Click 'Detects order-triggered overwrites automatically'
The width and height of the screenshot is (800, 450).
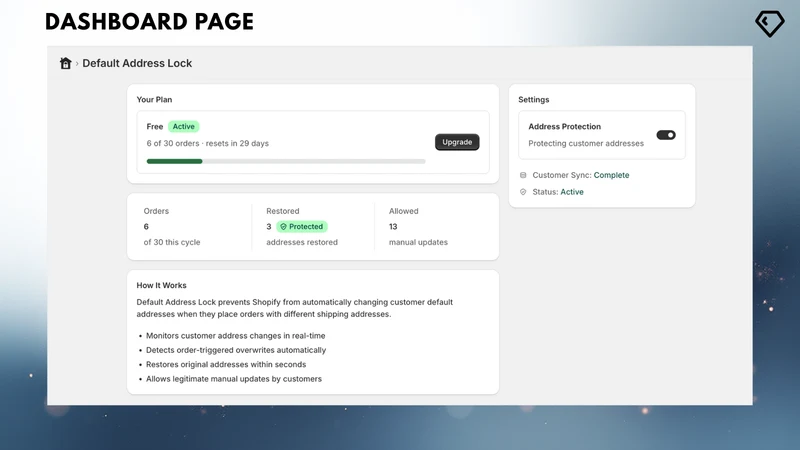(x=236, y=350)
